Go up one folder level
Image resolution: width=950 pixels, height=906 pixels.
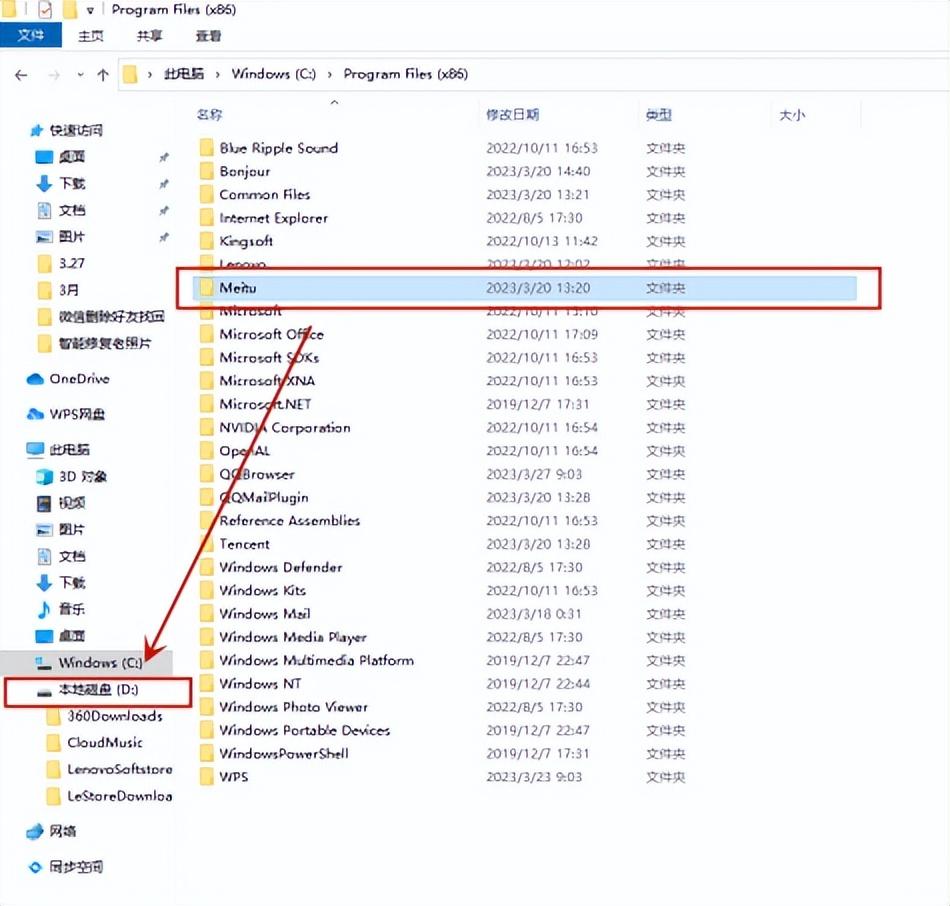[103, 75]
